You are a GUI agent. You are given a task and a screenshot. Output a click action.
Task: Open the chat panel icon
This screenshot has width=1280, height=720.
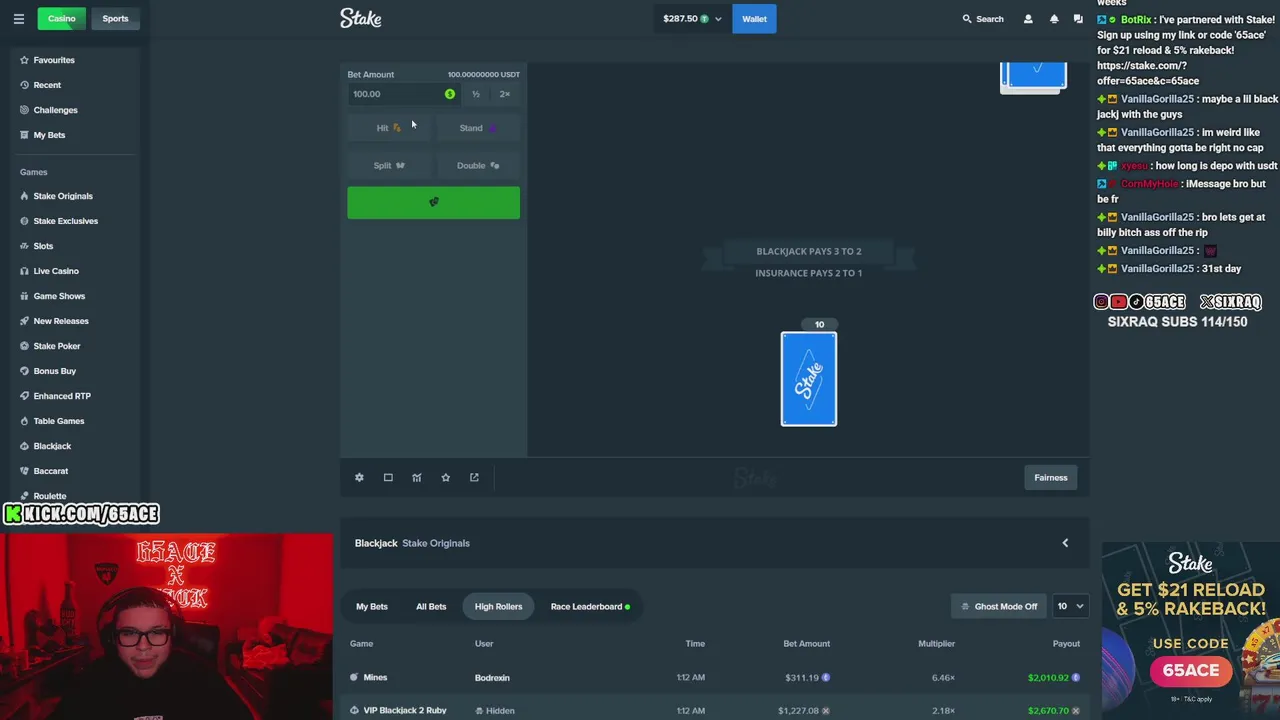click(x=1078, y=19)
